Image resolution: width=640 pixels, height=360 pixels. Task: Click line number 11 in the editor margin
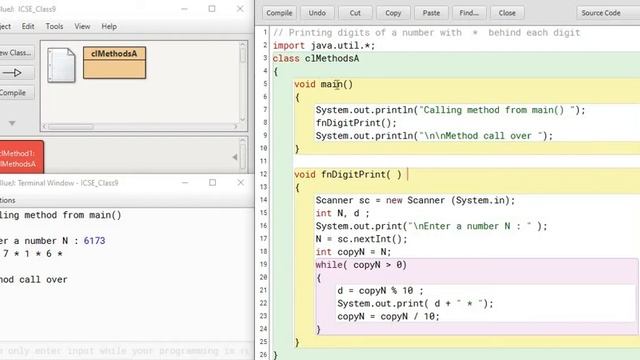pyautogui.click(x=263, y=161)
